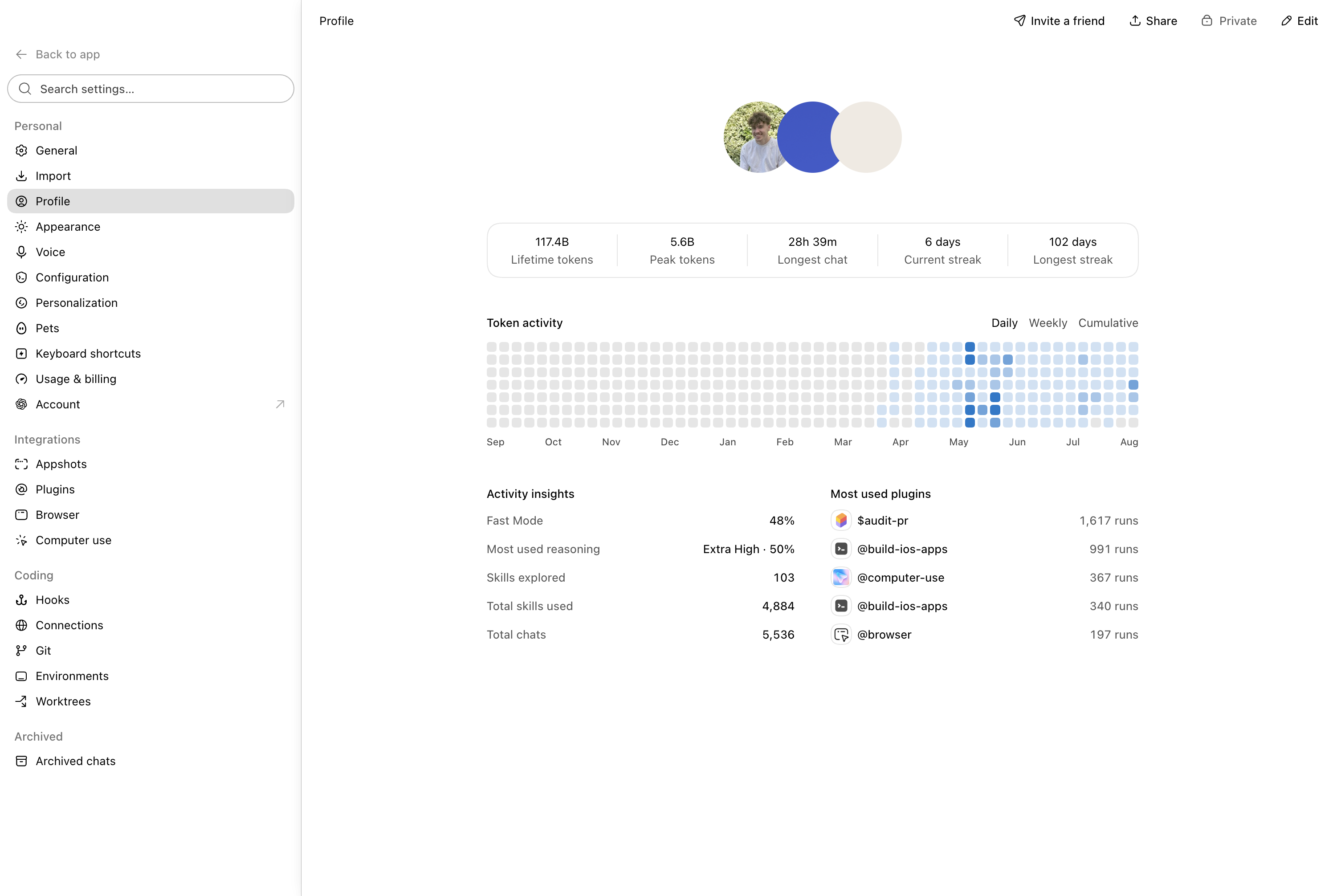Screen dimensions: 1337x896
Task: Click in the Search settings field
Action: [150, 89]
